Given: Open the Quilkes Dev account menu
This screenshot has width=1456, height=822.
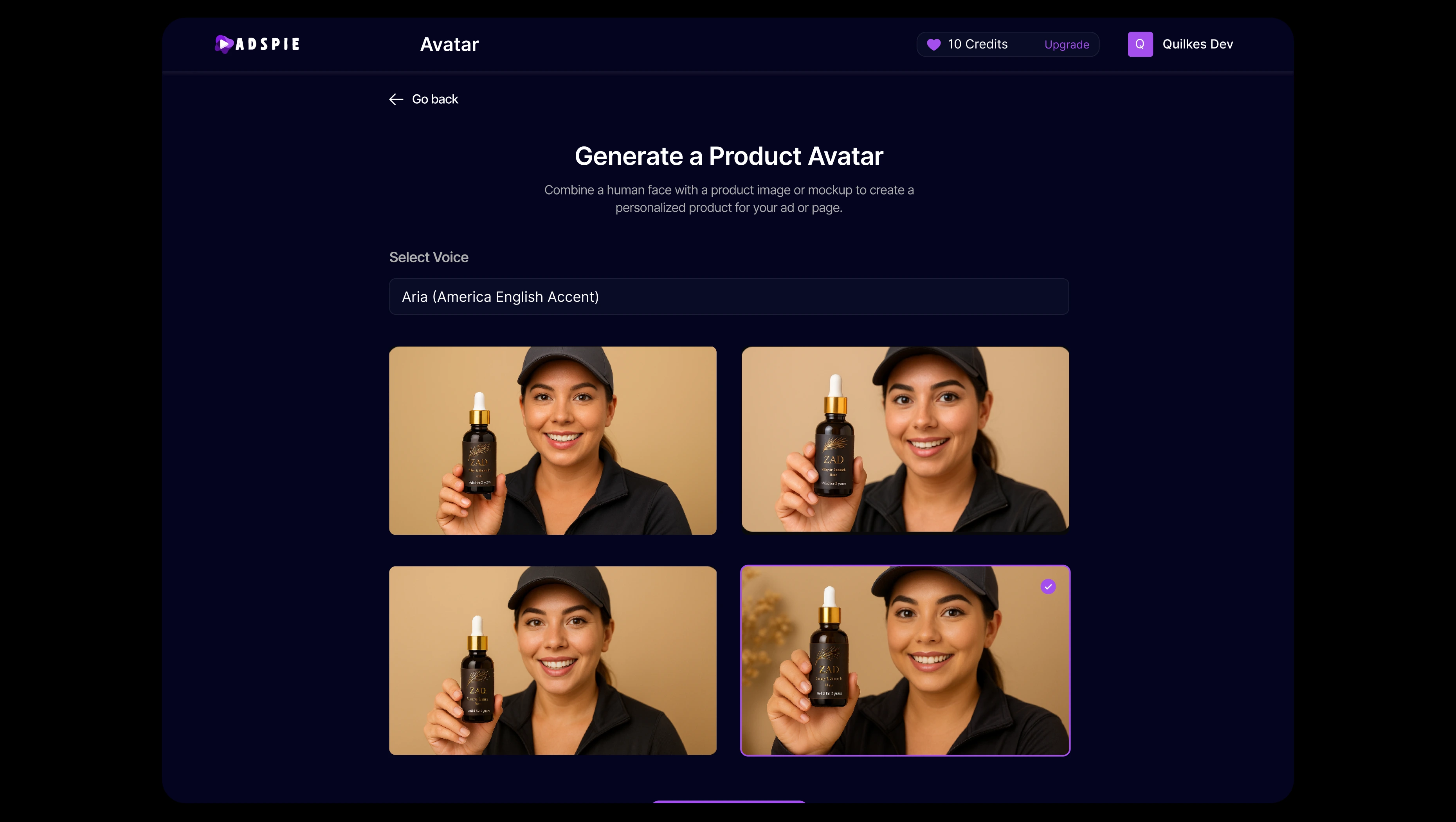Looking at the screenshot, I should point(1197,44).
